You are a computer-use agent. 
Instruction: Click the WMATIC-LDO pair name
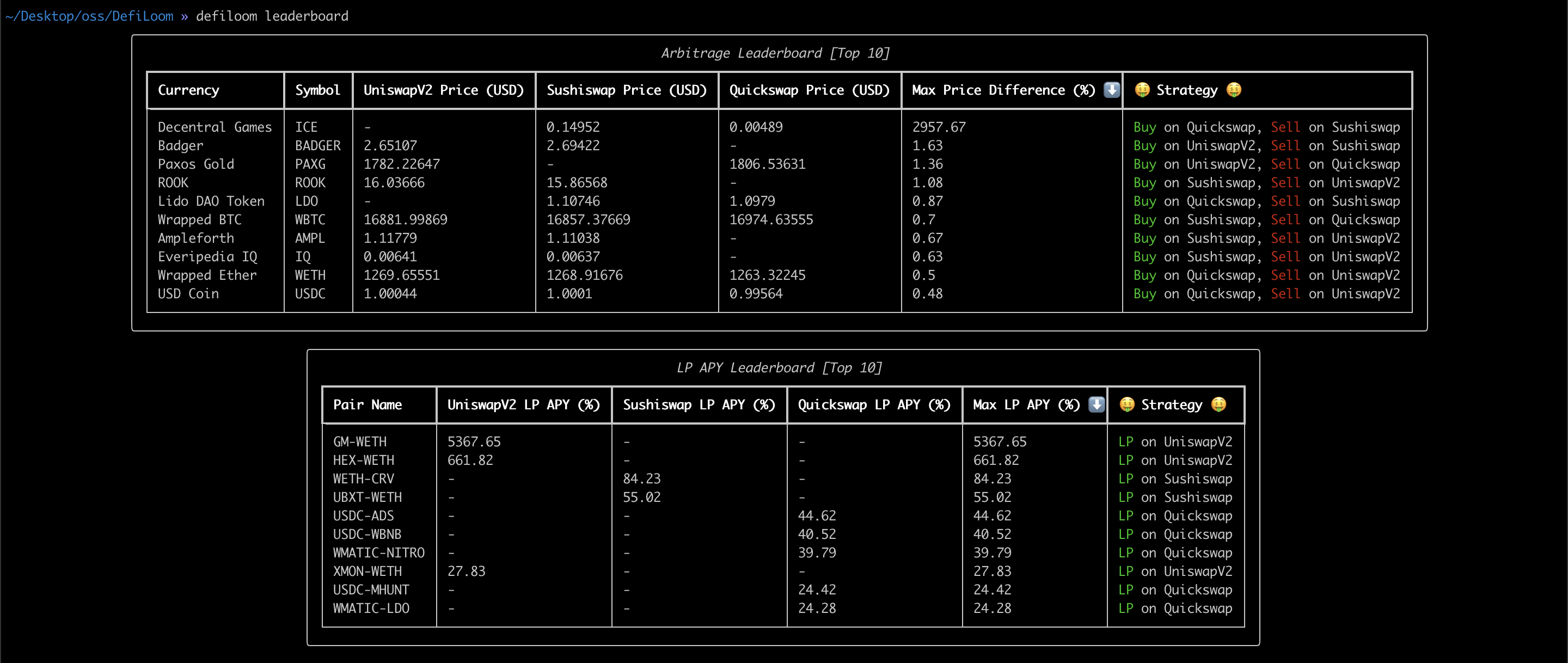(x=371, y=608)
